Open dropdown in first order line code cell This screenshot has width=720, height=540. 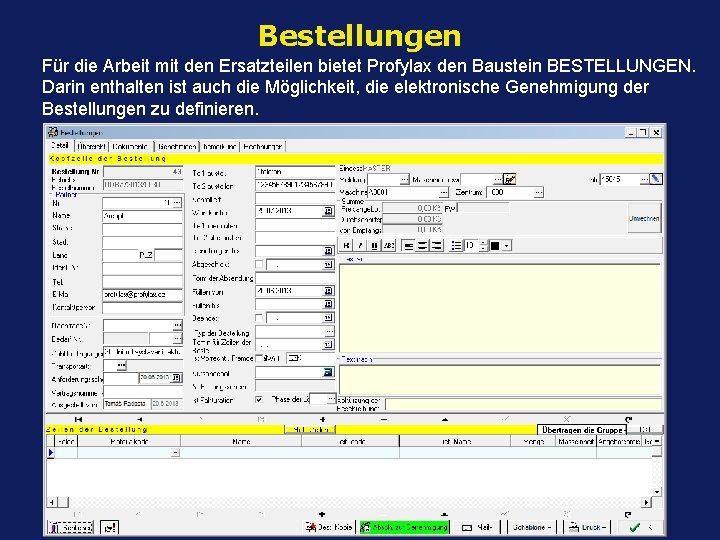pyautogui.click(x=175, y=453)
